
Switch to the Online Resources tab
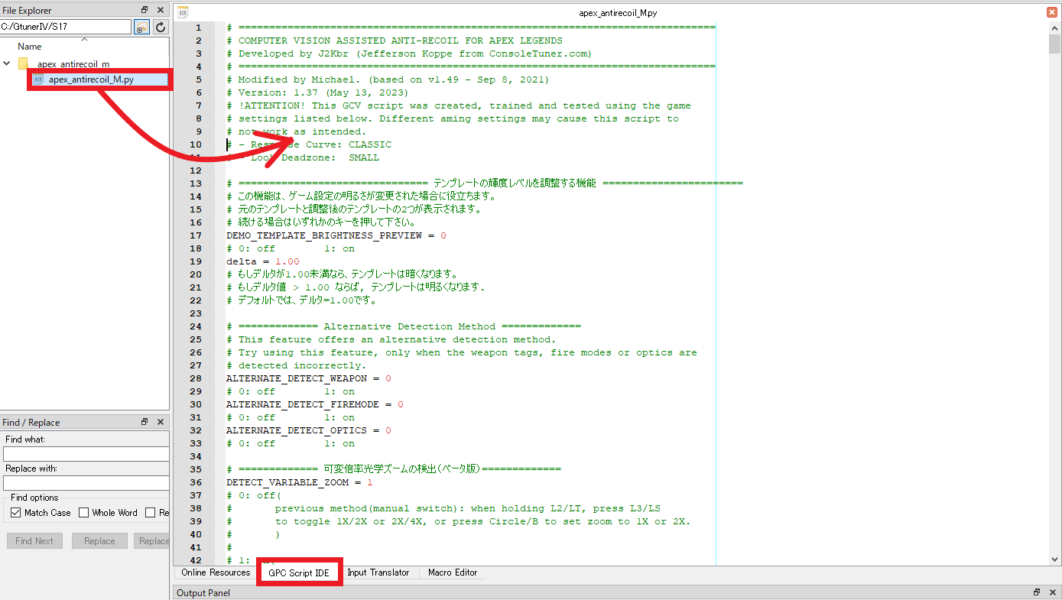click(215, 573)
